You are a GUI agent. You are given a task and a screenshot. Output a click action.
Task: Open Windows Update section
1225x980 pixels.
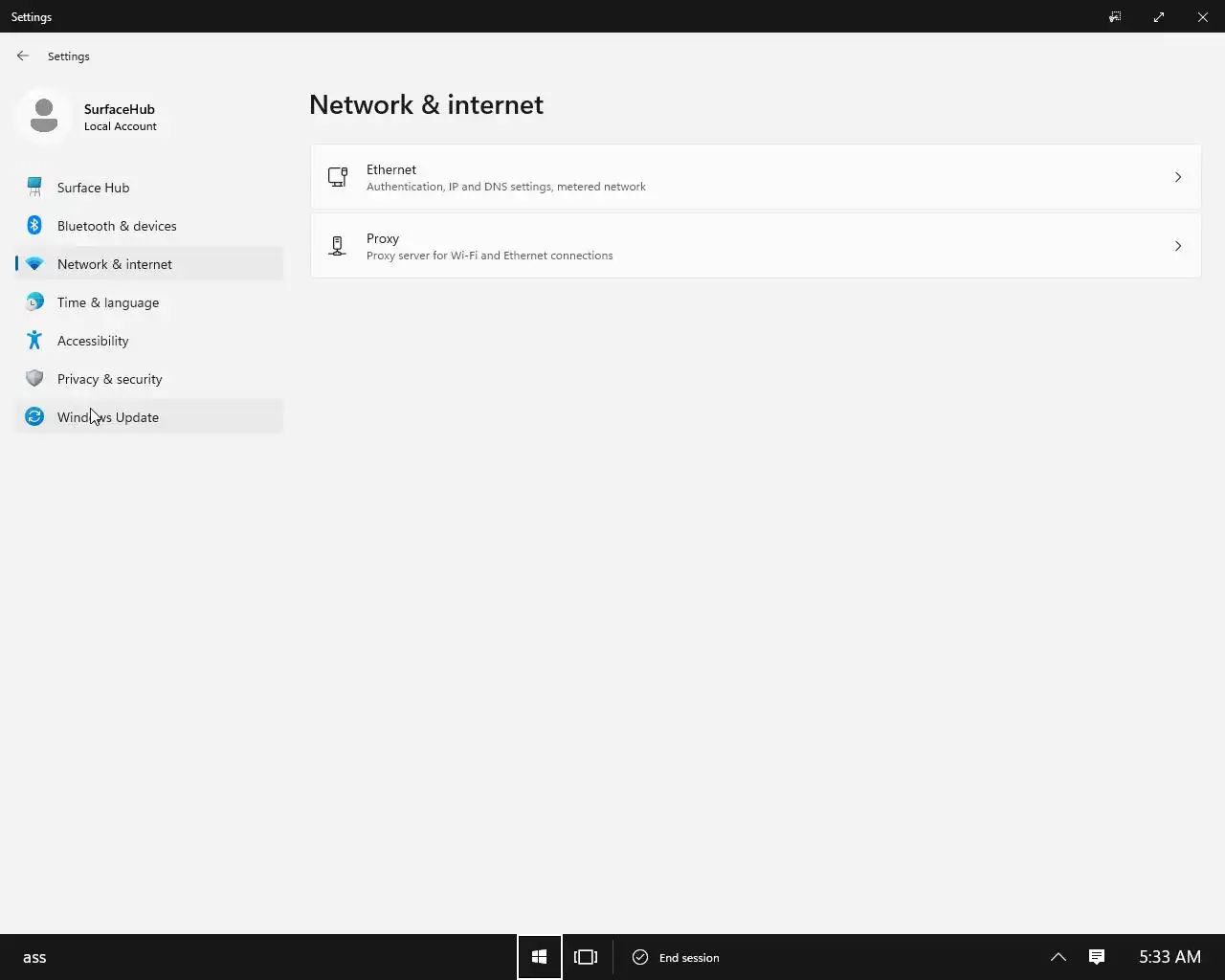149,417
